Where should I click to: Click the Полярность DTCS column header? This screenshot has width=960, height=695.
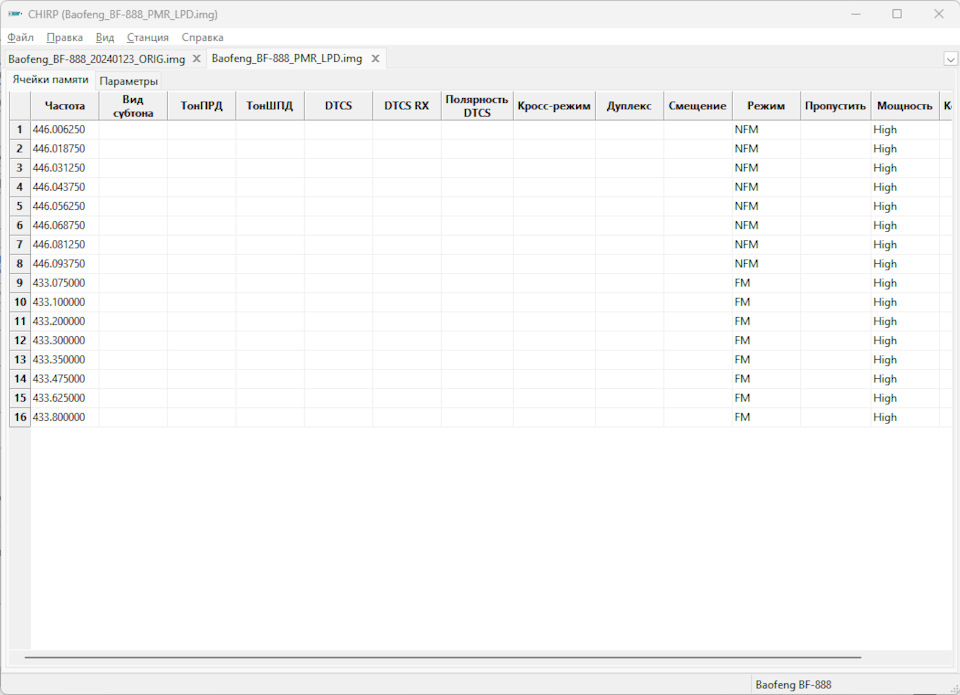click(477, 106)
